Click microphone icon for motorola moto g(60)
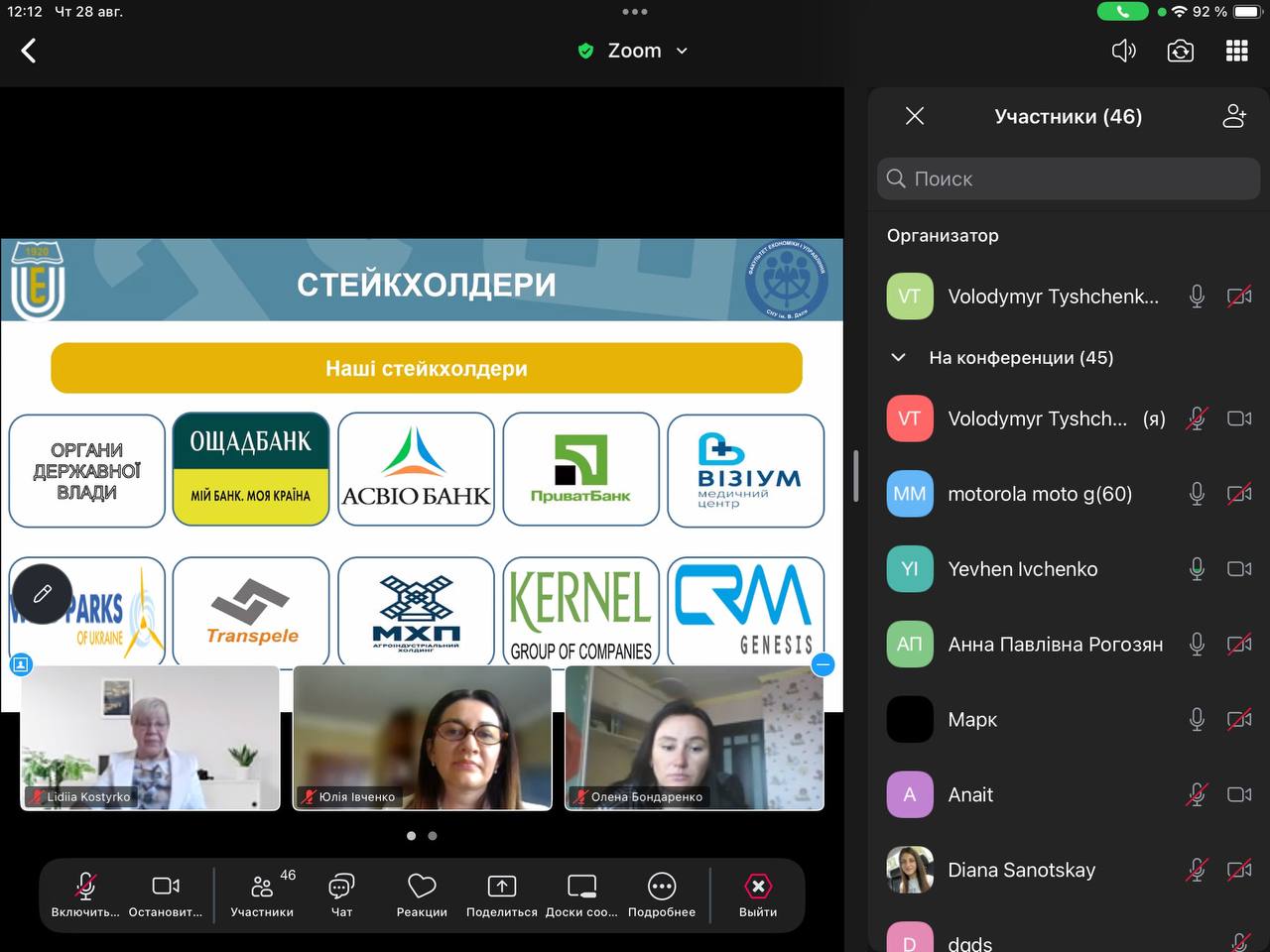 [1197, 494]
